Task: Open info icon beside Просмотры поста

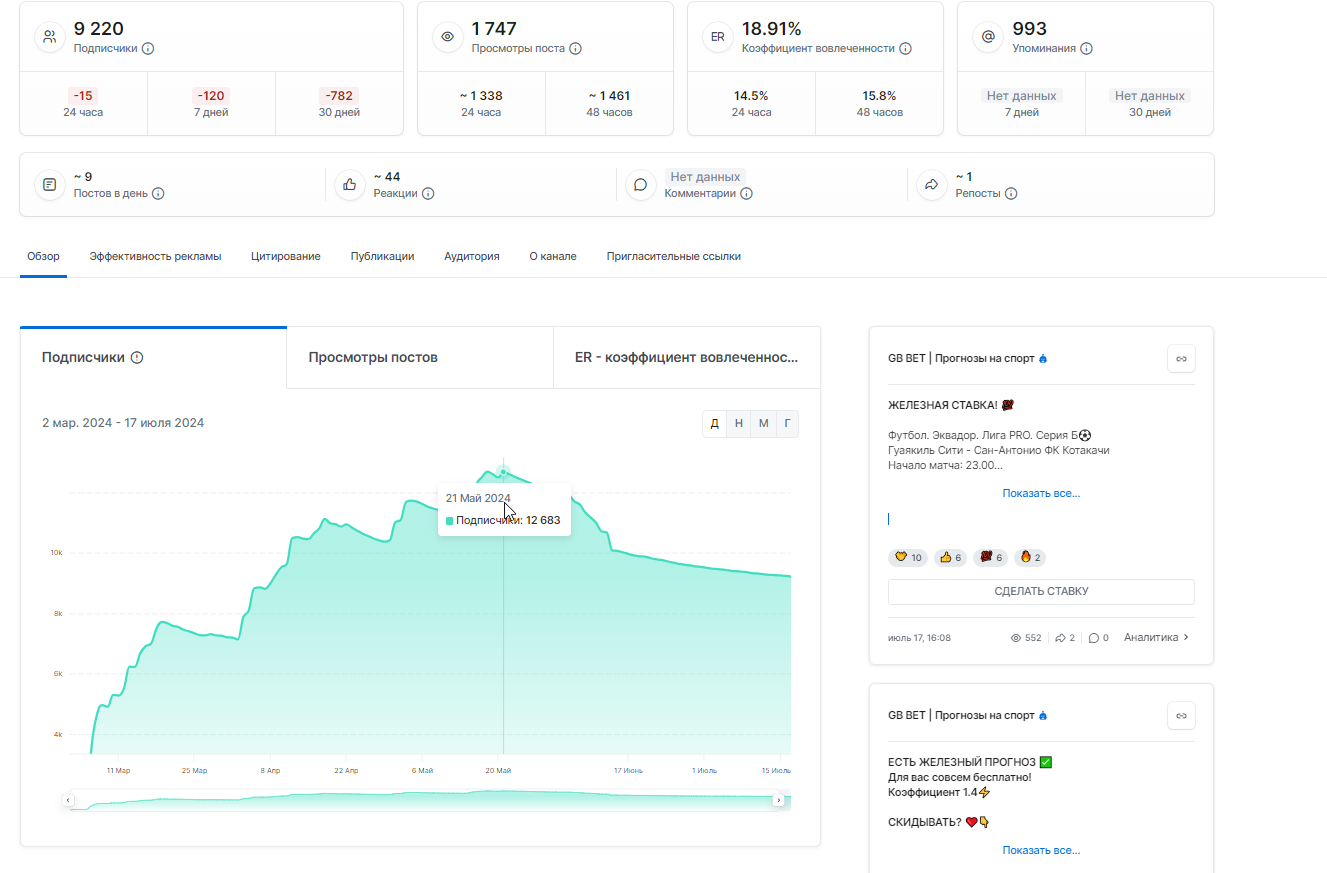Action: pos(575,48)
